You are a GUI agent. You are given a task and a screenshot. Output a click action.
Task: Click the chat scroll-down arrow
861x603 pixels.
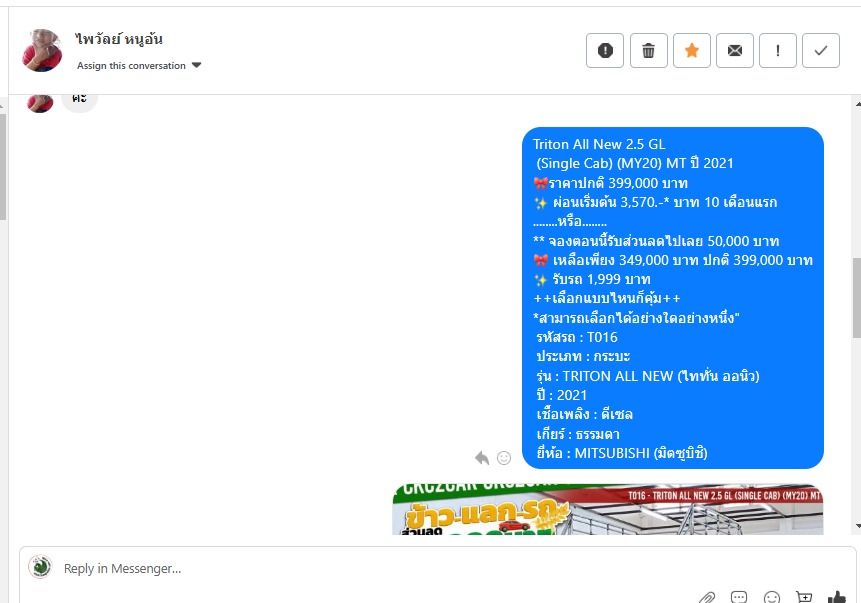point(857,526)
